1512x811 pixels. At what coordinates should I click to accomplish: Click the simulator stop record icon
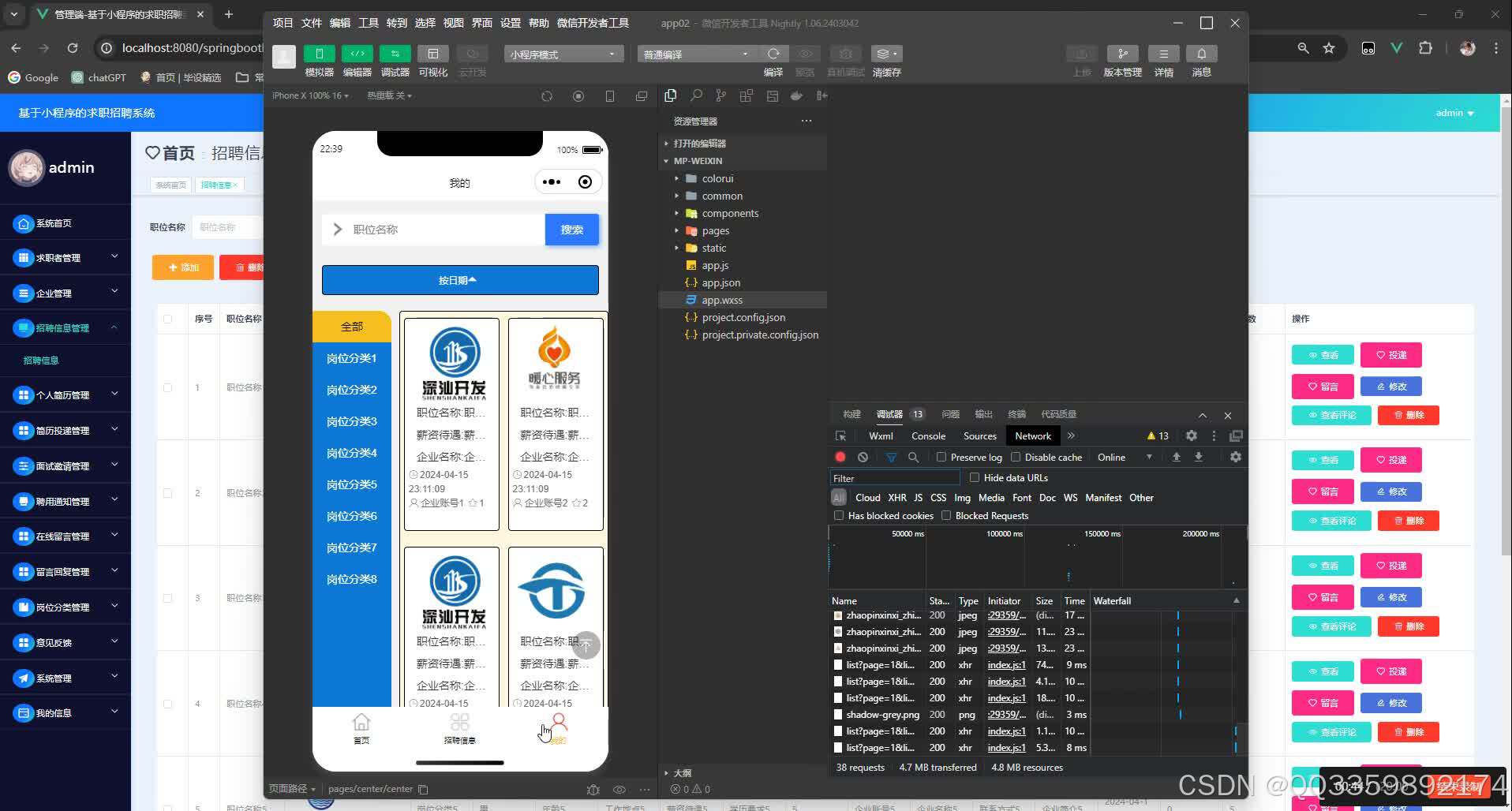[x=578, y=96]
